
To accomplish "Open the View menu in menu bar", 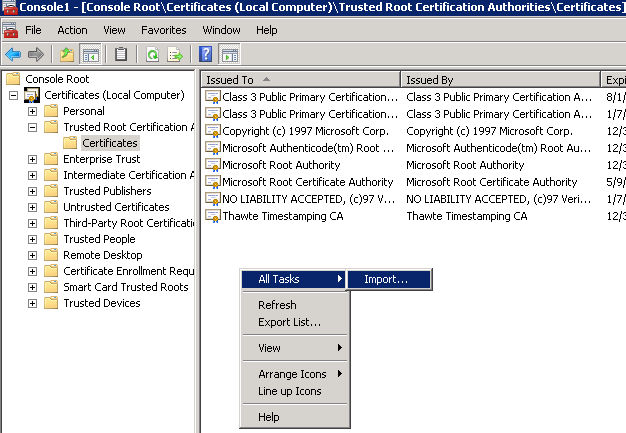I will (x=114, y=30).
